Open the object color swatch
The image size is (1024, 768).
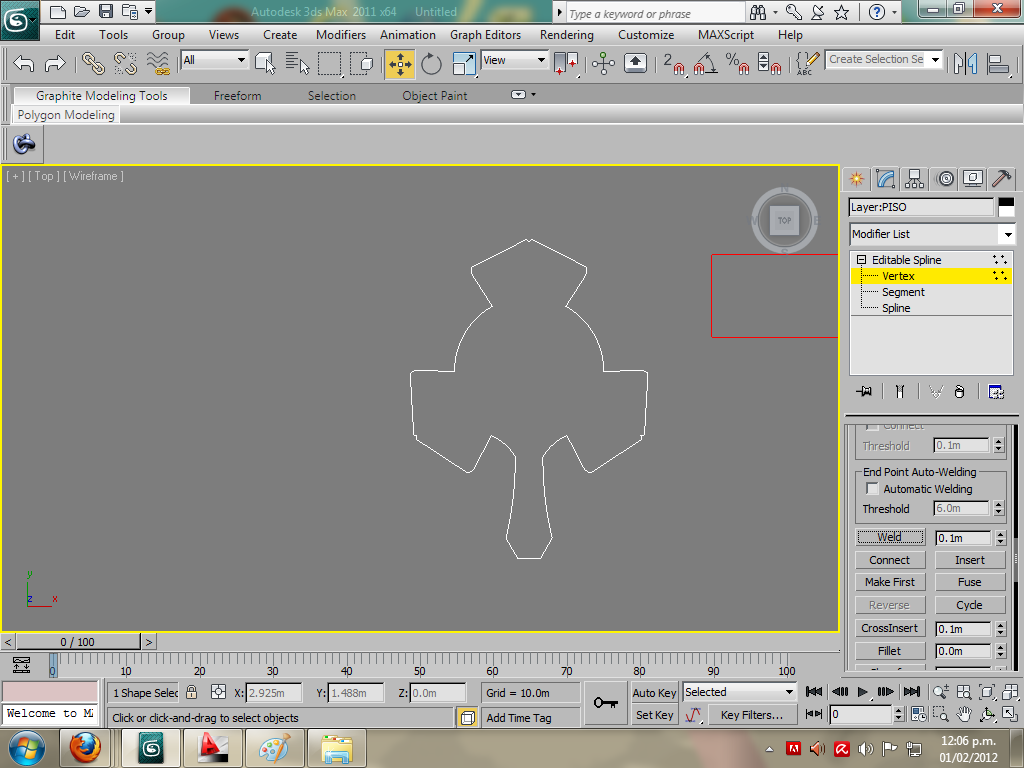[x=1006, y=207]
